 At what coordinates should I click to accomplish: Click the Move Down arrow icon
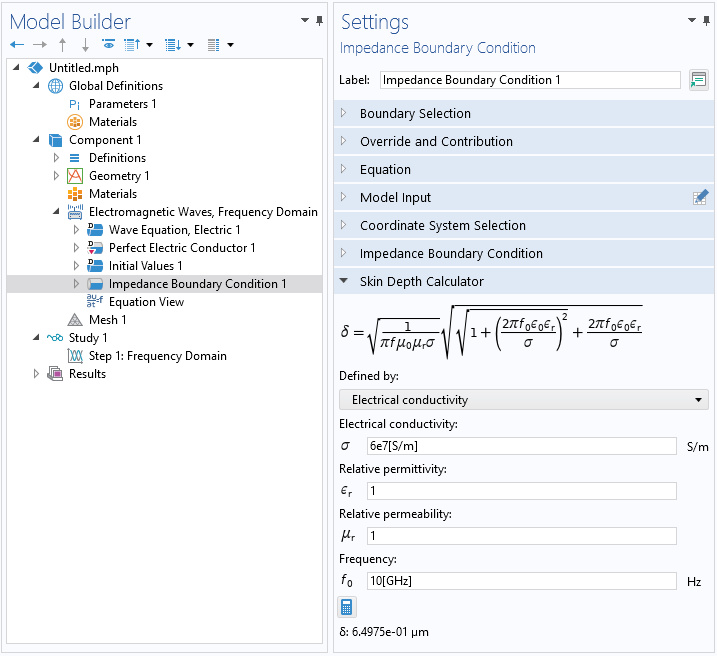(x=85, y=45)
